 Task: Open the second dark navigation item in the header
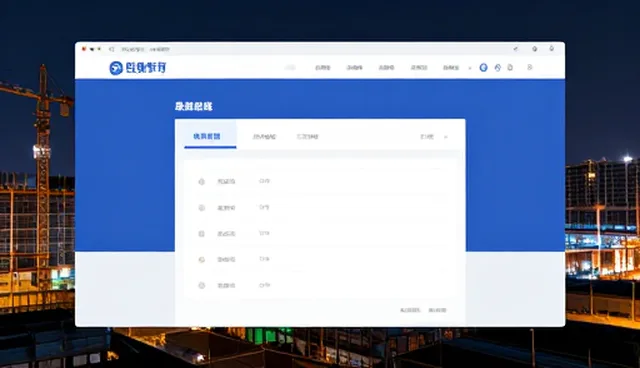[x=354, y=68]
